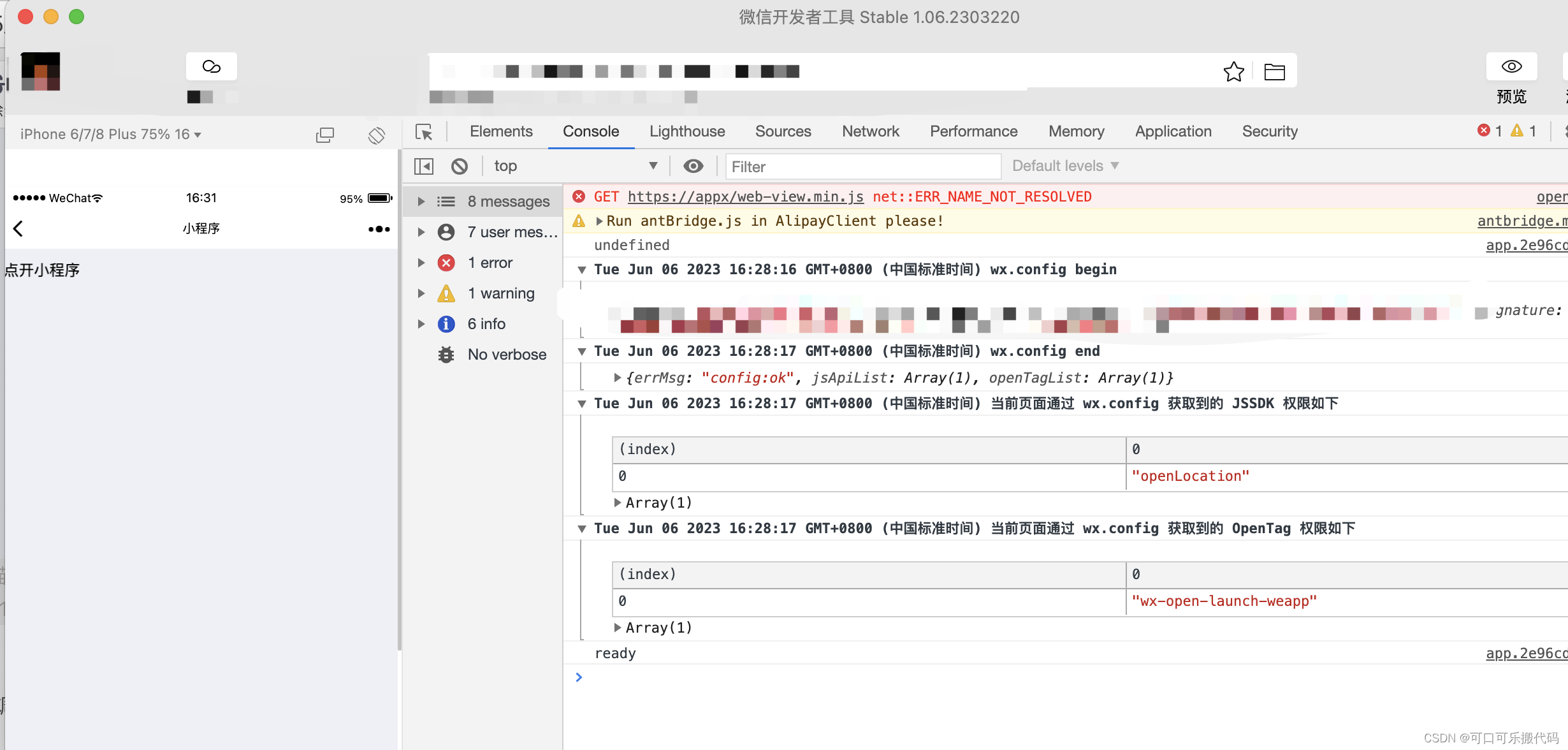The image size is (1568, 750).
Task: Select the 1 warning console filter
Action: click(501, 293)
